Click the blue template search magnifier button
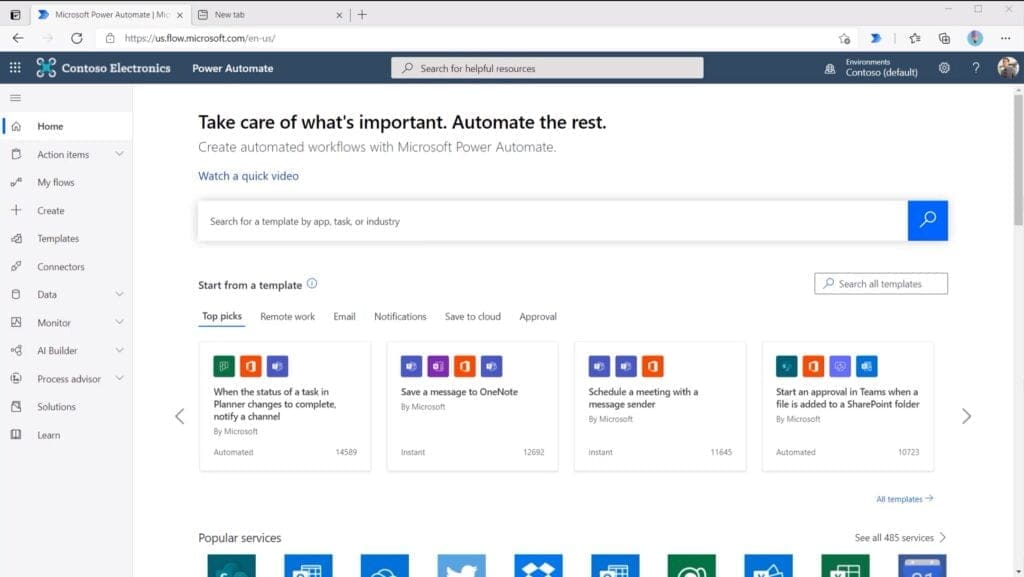Image resolution: width=1024 pixels, height=577 pixels. tap(927, 221)
